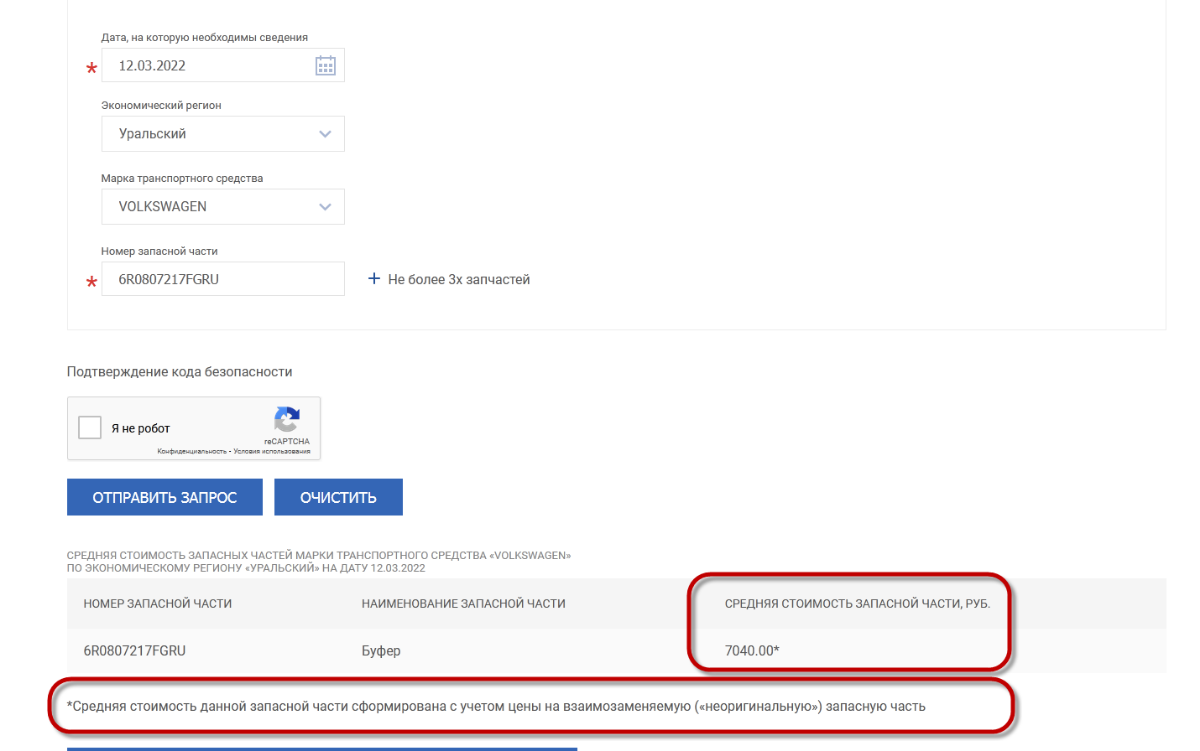Click the footnote about неоригинальную spare part

click(496, 706)
